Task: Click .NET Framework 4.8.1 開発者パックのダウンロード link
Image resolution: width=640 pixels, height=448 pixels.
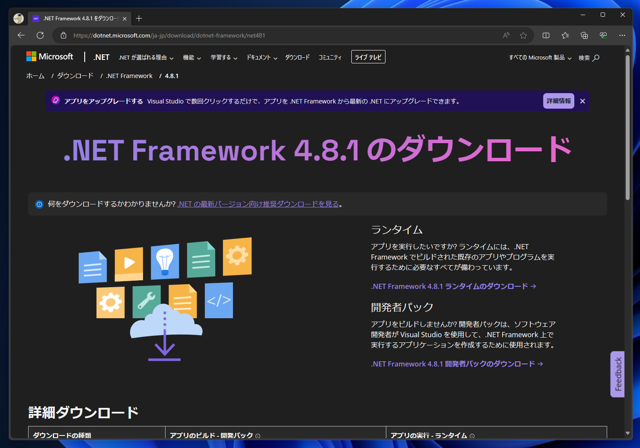Action: point(457,364)
